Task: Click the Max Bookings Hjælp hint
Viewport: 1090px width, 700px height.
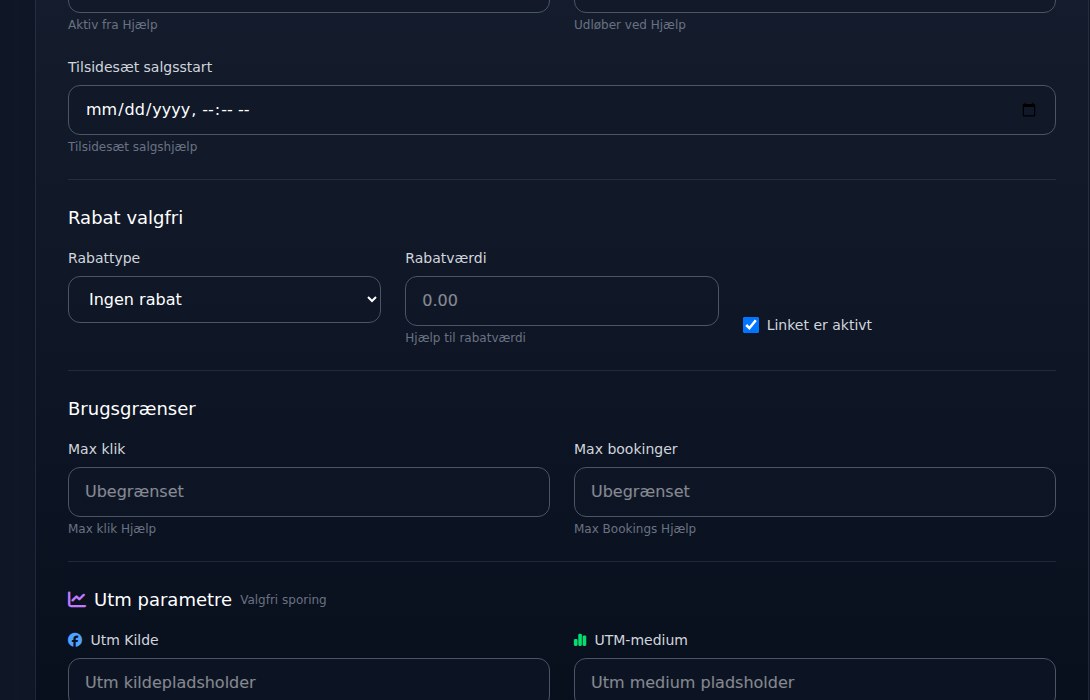Action: pyautogui.click(x=635, y=529)
